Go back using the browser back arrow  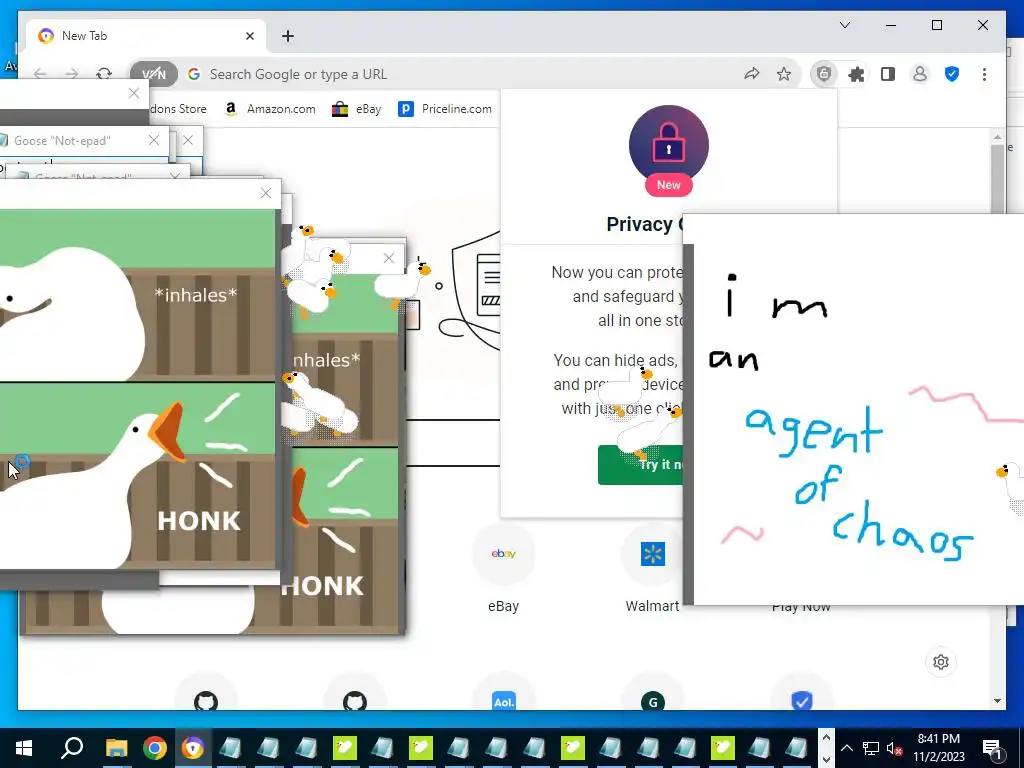click(40, 74)
